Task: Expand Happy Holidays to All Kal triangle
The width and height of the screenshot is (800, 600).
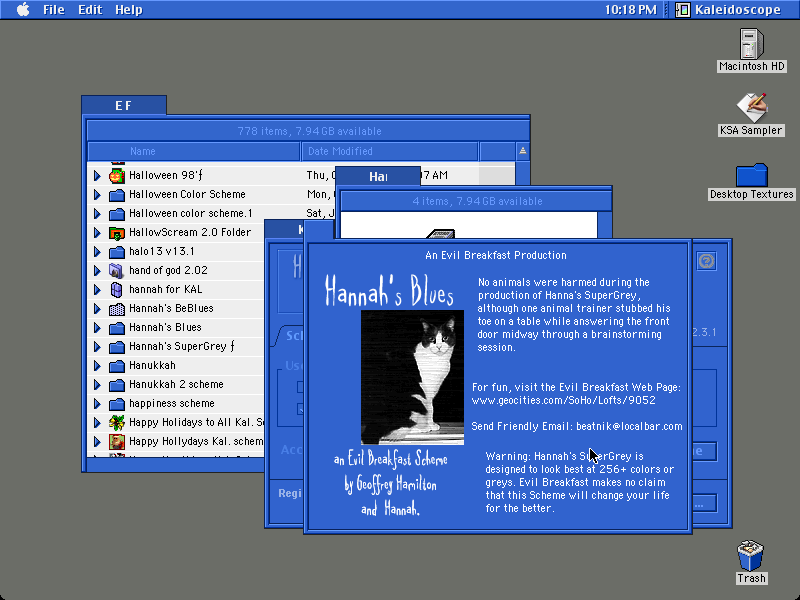Action: click(97, 423)
